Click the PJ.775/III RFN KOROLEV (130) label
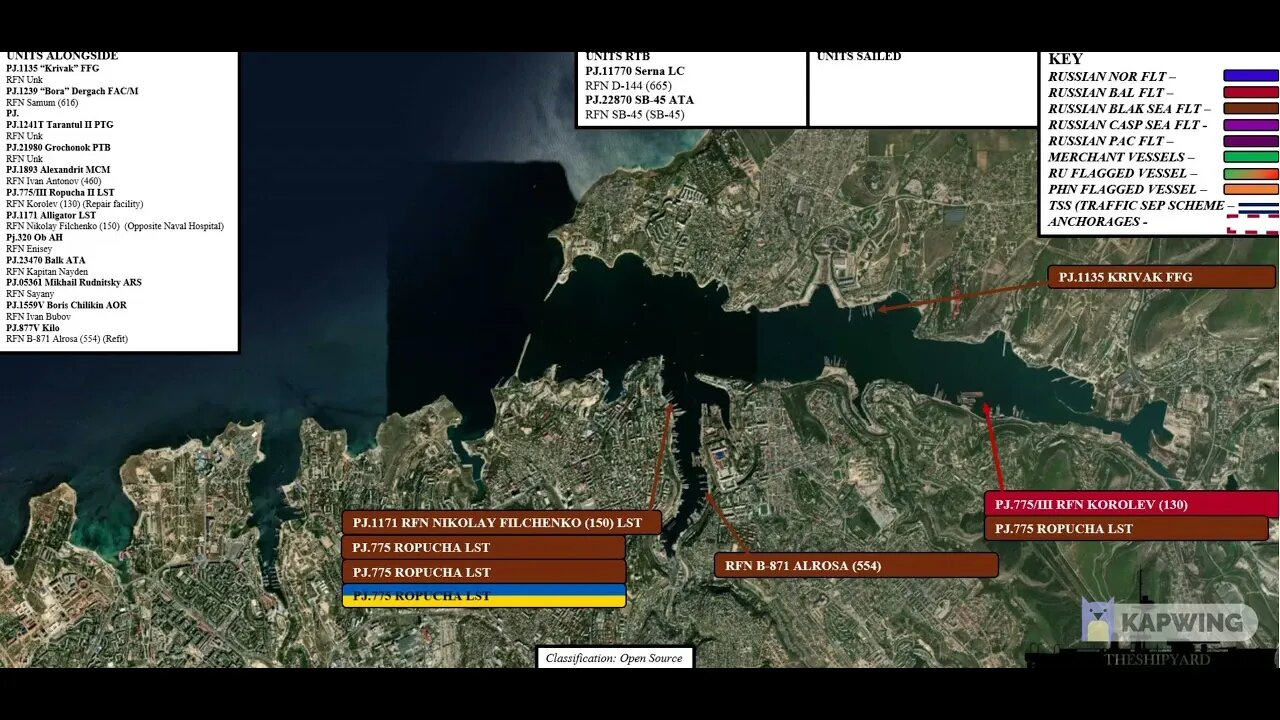1280x720 pixels. (1132, 504)
